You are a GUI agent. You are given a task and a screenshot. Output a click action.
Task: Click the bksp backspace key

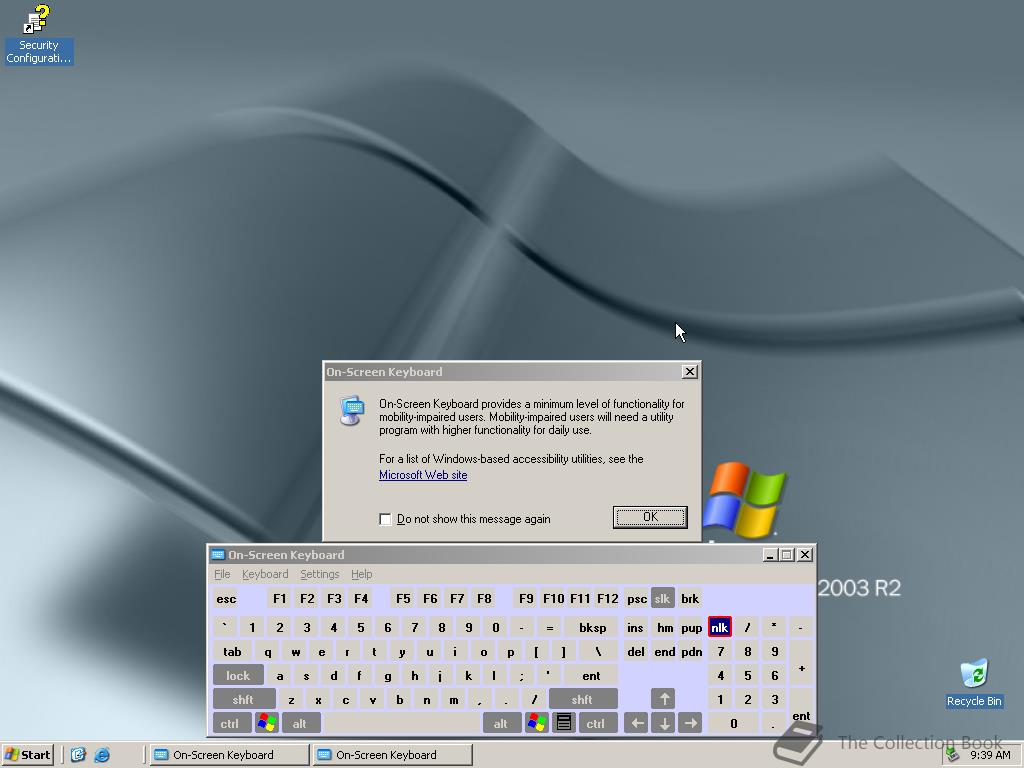coord(592,627)
